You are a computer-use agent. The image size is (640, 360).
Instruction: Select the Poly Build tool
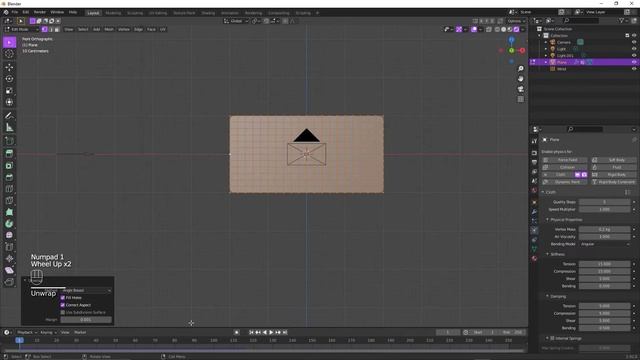[9, 212]
